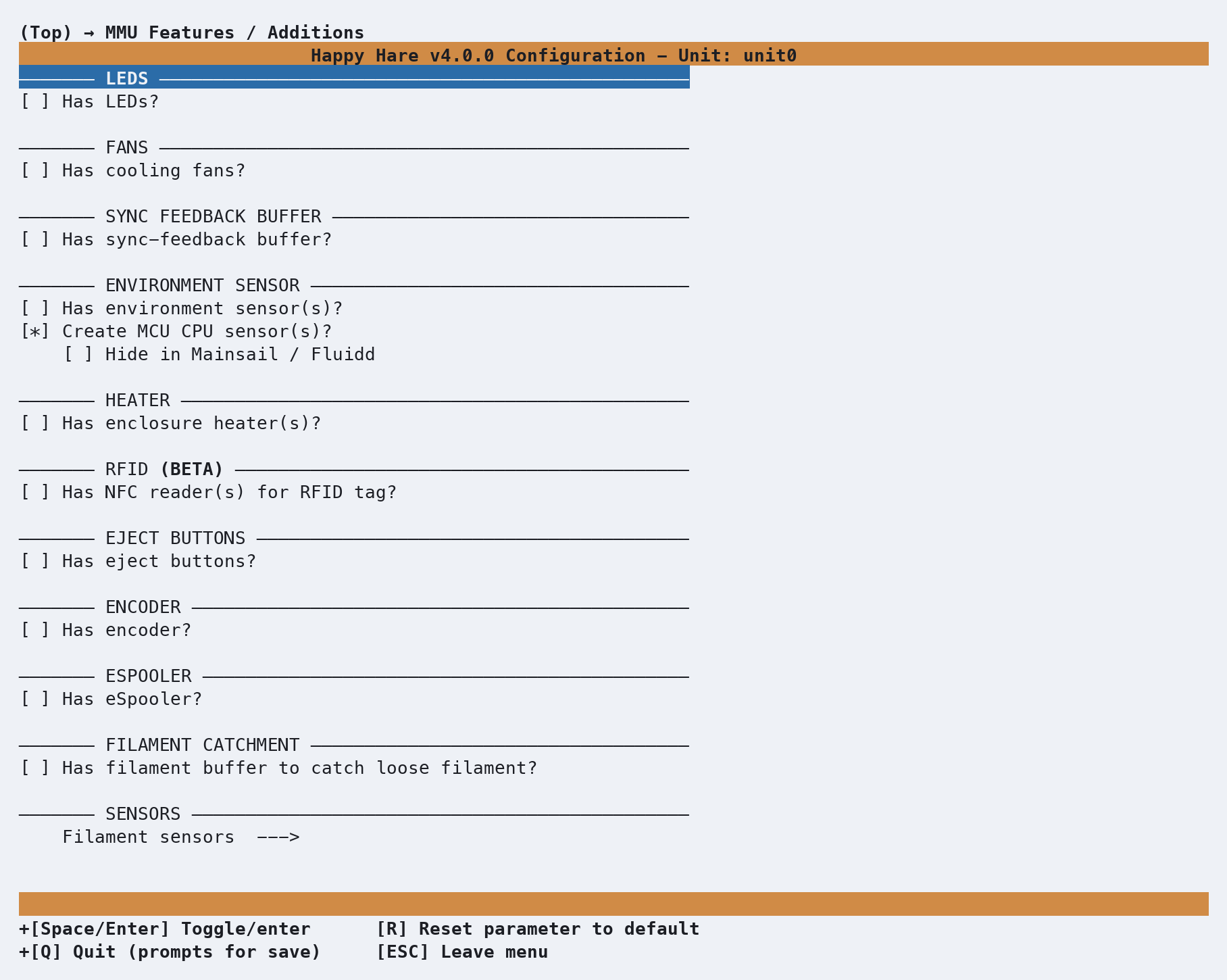Enable the Has encoder? option
Viewport: 1227px width, 980px height.
pos(35,631)
